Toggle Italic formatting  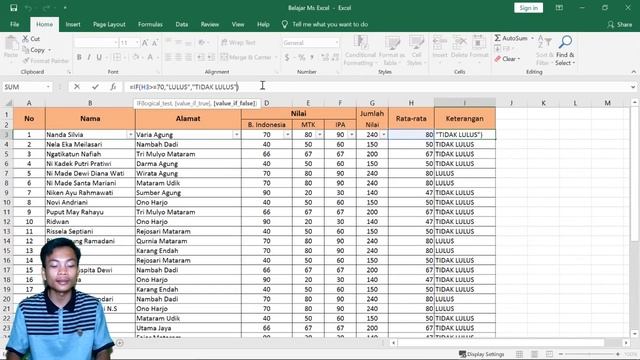[89, 57]
